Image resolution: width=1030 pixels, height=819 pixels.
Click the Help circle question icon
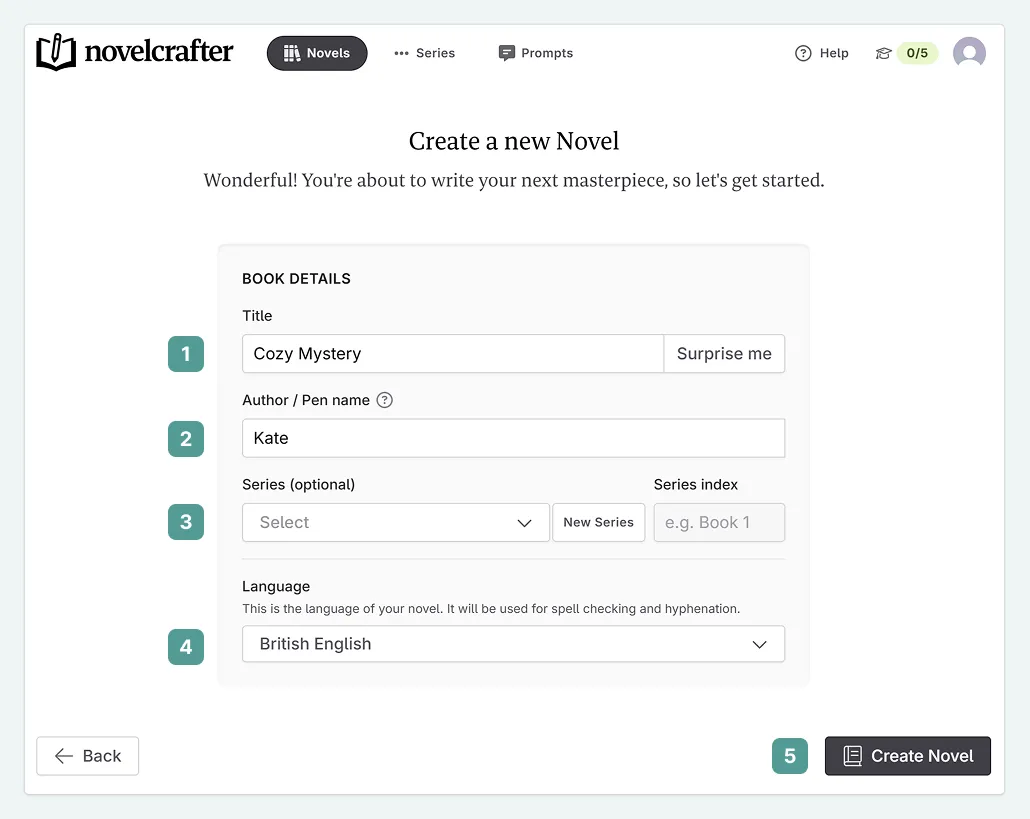coord(803,54)
